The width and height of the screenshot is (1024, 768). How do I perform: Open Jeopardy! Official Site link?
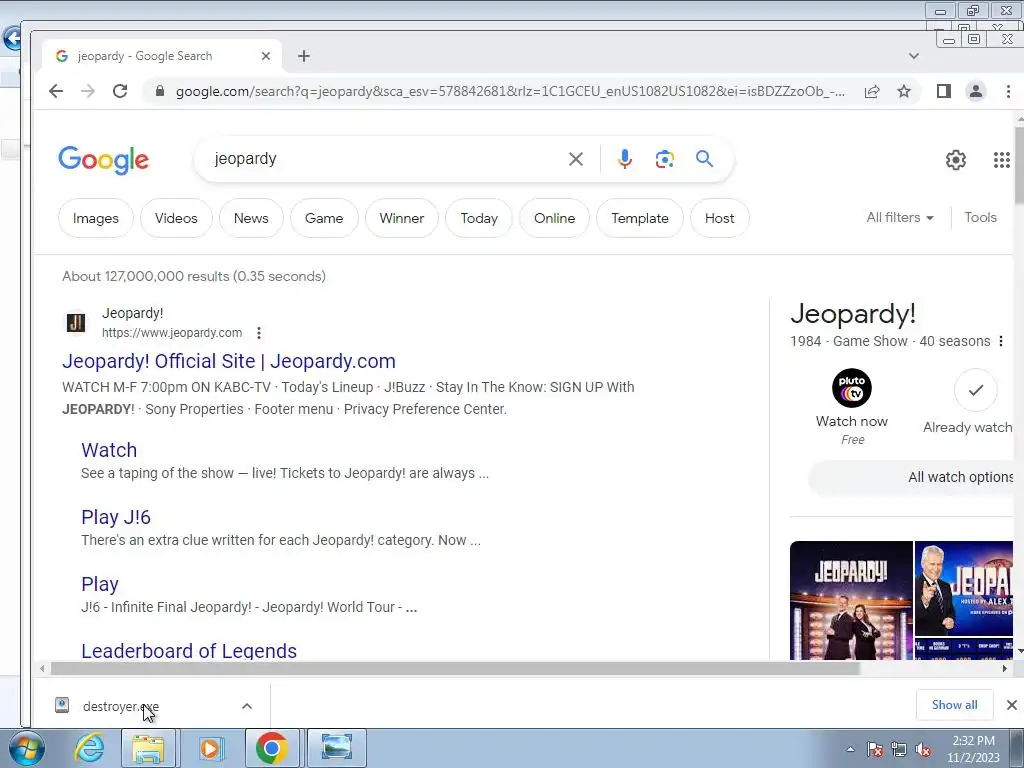[x=229, y=361]
